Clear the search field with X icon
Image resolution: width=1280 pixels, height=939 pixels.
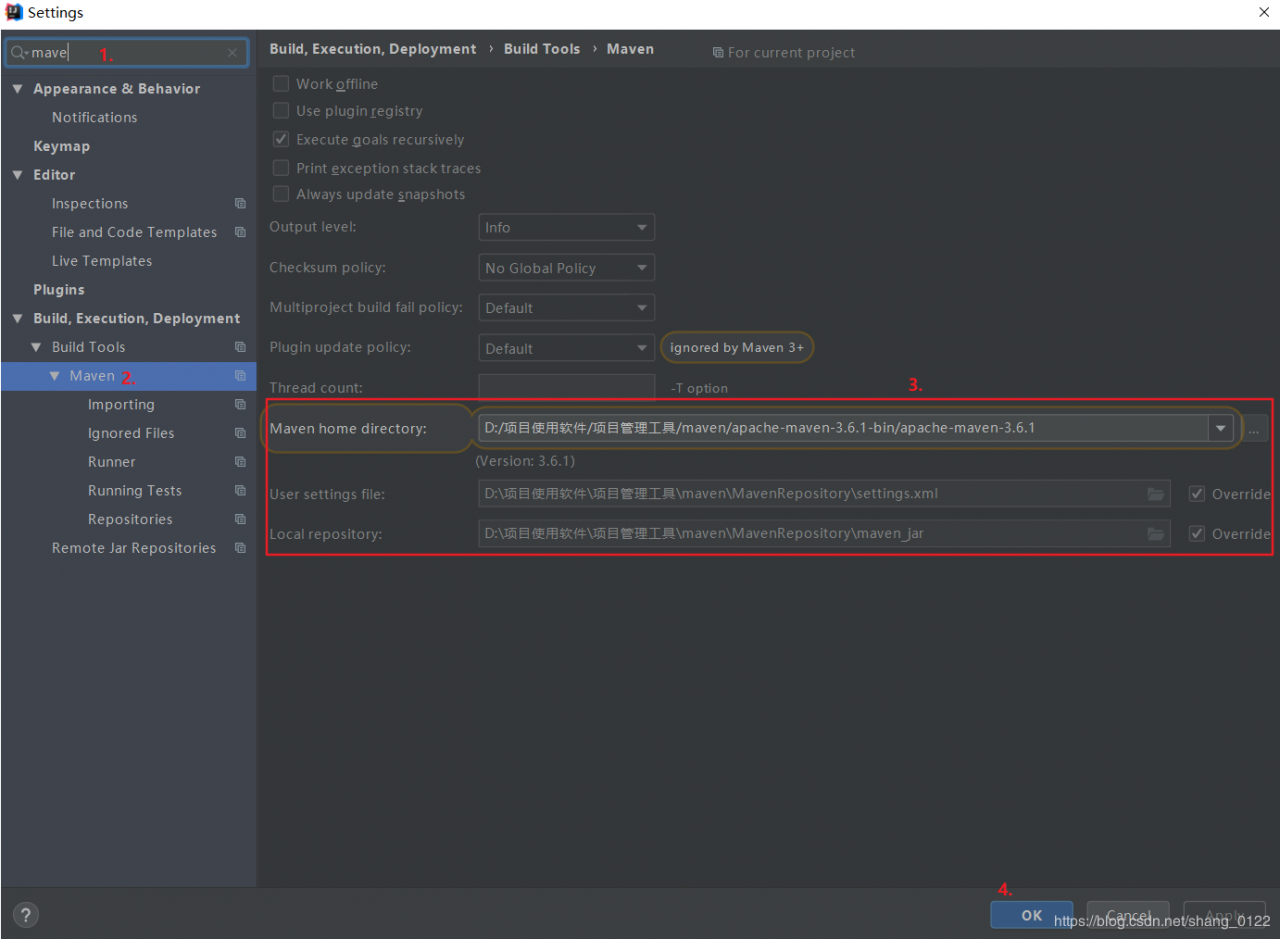(x=232, y=53)
